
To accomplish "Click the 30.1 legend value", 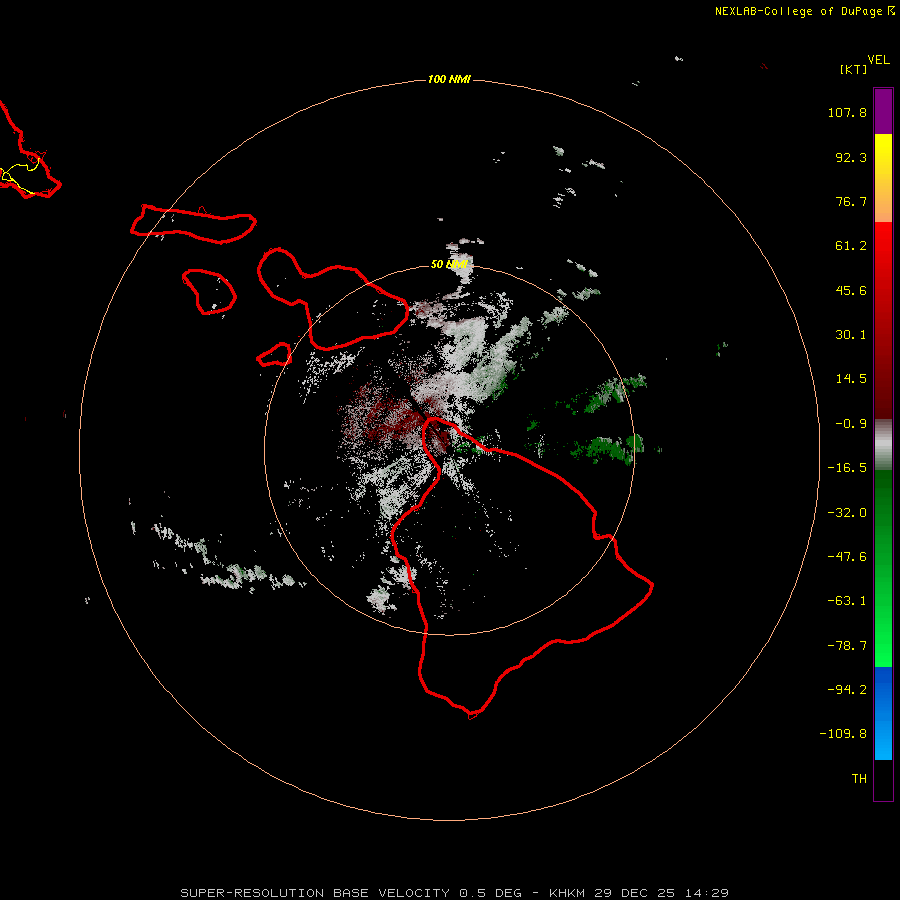I will pyautogui.click(x=851, y=335).
